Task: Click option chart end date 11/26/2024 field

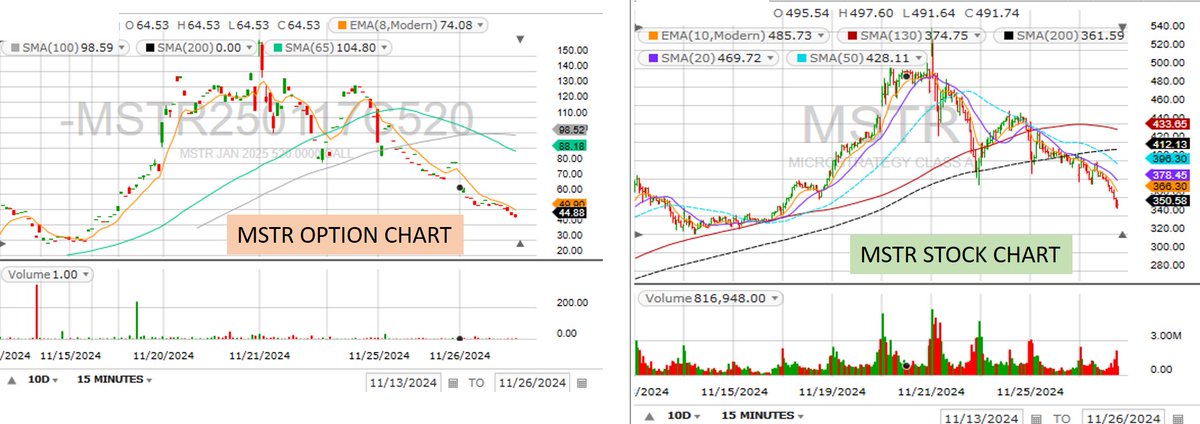Action: 531,382
